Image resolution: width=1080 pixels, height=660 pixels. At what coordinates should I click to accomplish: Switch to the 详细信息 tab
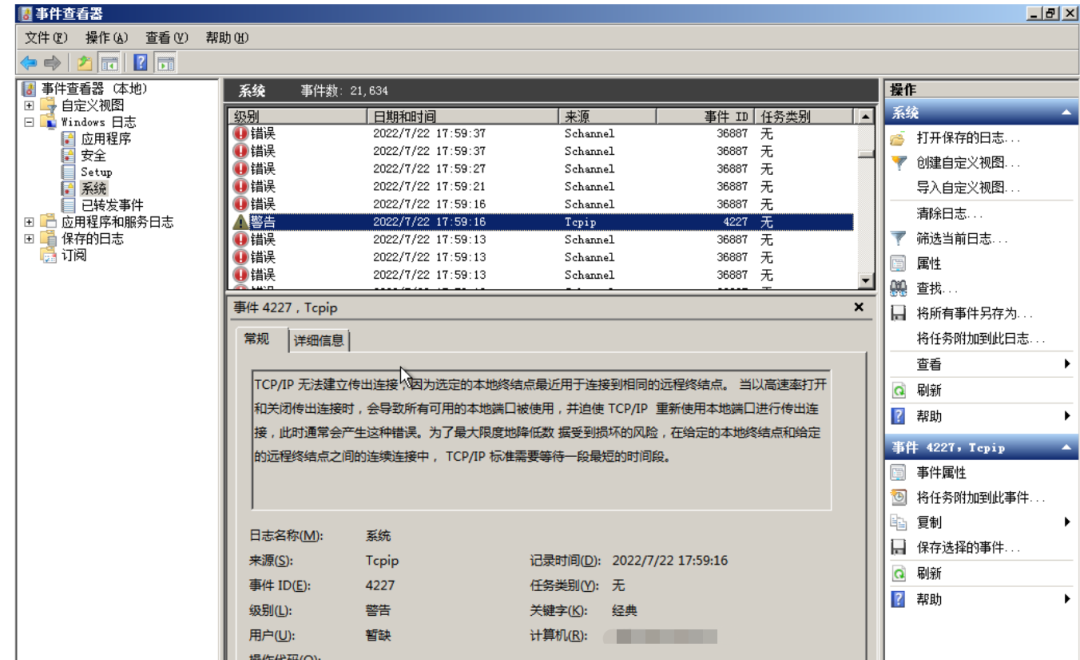tap(318, 340)
